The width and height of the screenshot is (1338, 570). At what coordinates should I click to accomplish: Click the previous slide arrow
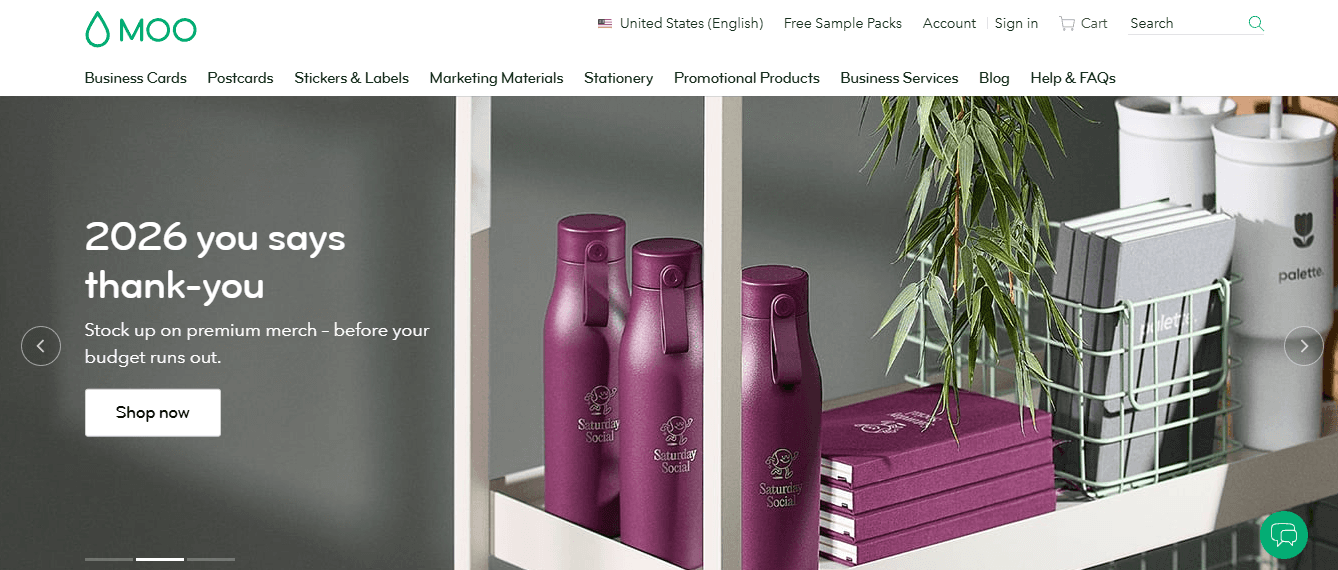click(x=41, y=346)
